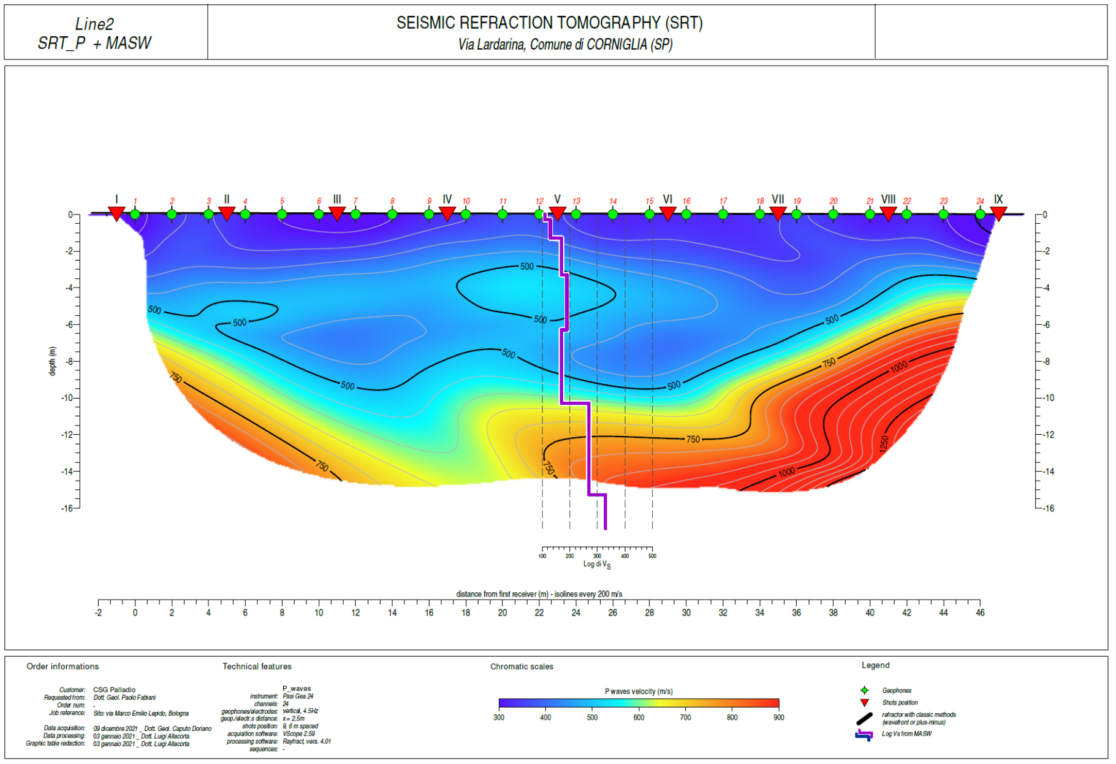Screen dimensions: 1116x764
Task: Click the purple MASW Vs log profile line
Action: coord(576,370)
